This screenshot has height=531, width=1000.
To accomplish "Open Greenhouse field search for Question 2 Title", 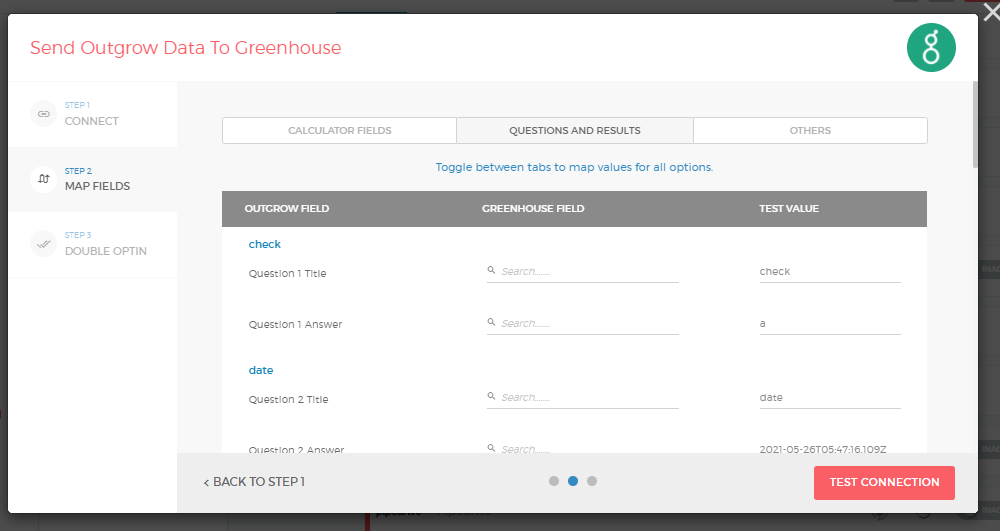I will [x=582, y=398].
